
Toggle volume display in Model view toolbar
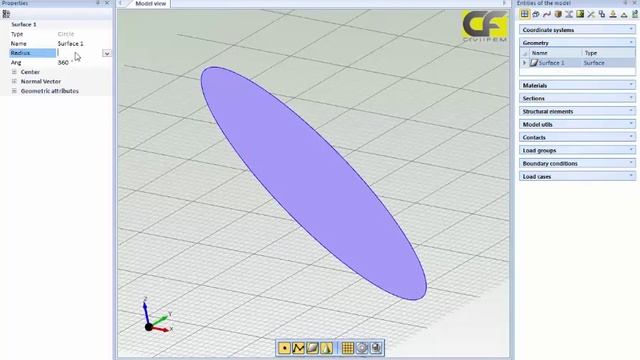[326, 348]
